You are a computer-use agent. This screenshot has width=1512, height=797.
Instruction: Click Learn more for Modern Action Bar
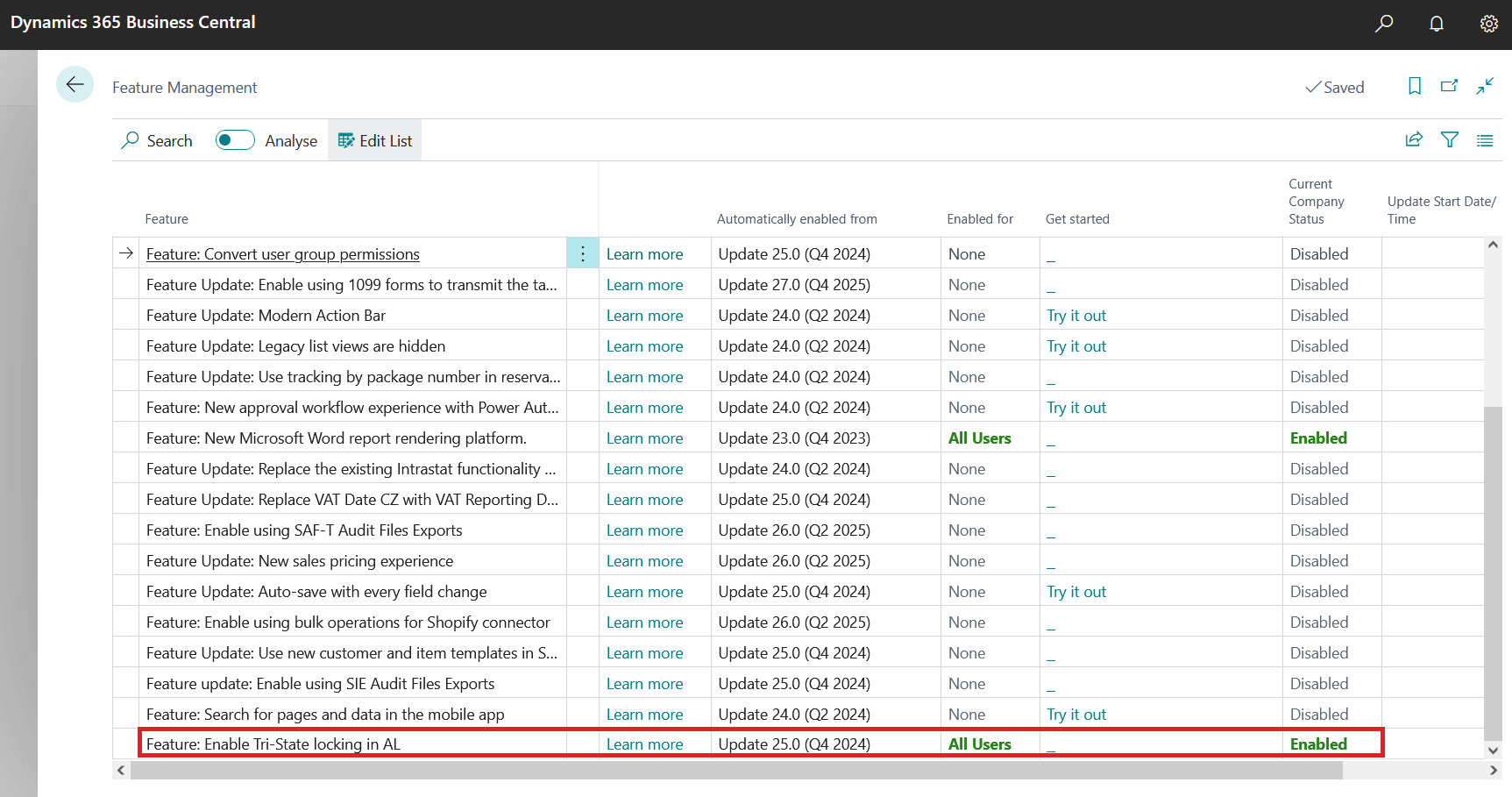coord(645,316)
